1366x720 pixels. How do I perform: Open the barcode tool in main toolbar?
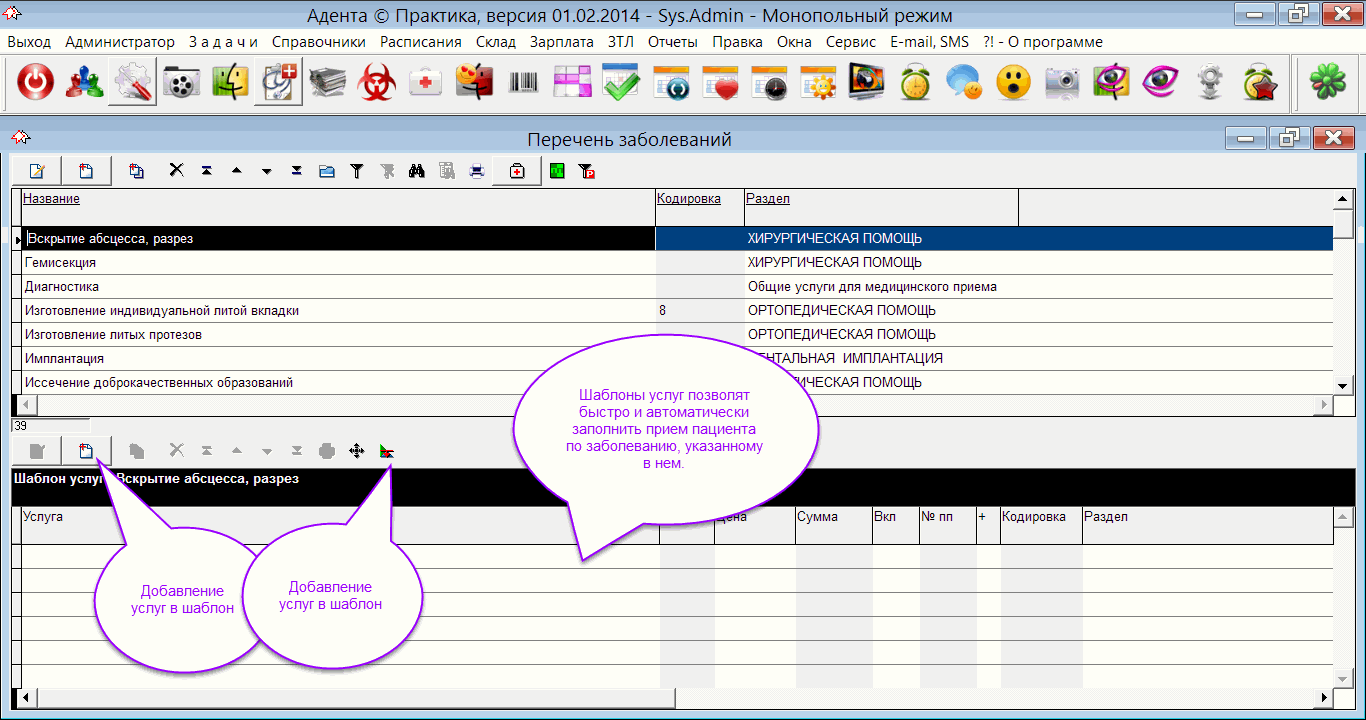coord(523,84)
